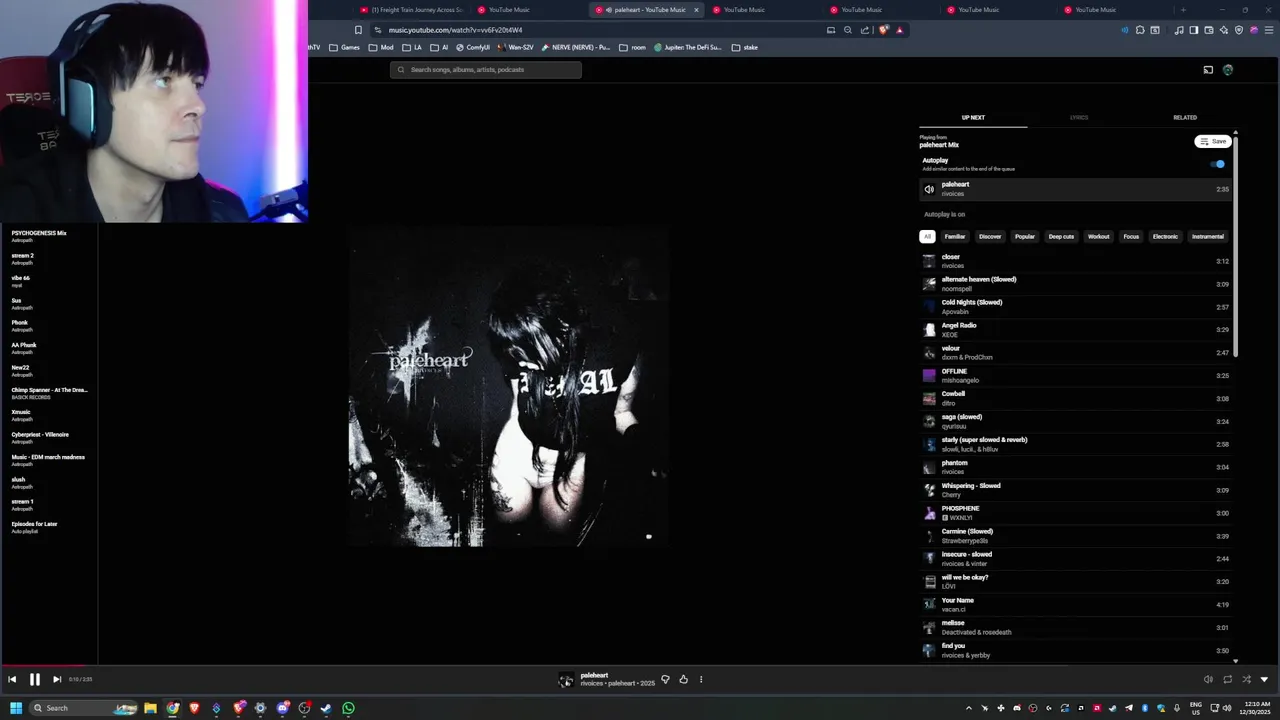Click the cast to device icon

click(x=1208, y=70)
